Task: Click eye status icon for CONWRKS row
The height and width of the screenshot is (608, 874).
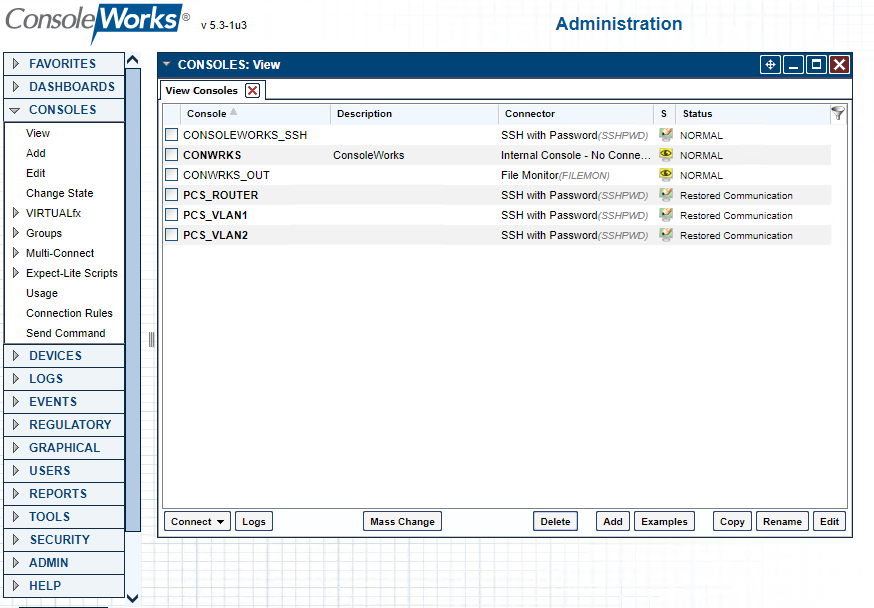Action: pyautogui.click(x=666, y=154)
